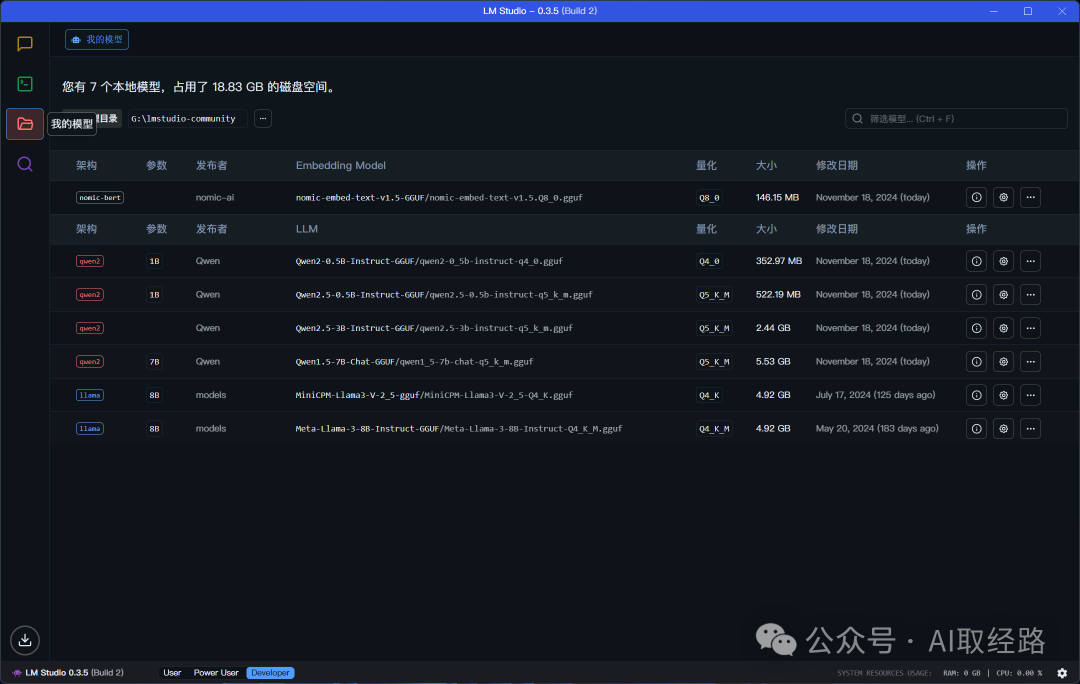1080x684 pixels.
Task: Open more actions for Meta-Llama-3-8B-Instruct model
Action: pyautogui.click(x=1030, y=428)
